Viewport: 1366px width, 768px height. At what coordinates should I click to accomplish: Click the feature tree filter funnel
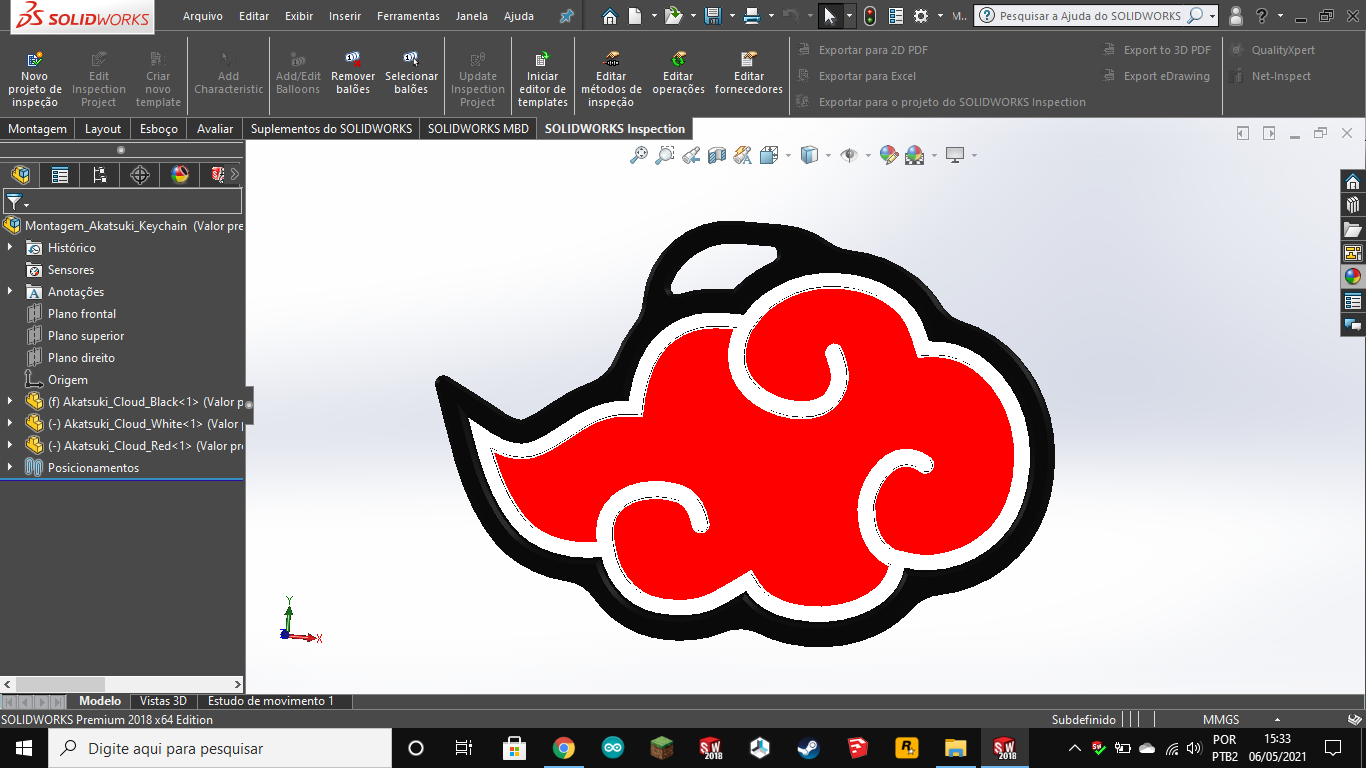pos(13,202)
